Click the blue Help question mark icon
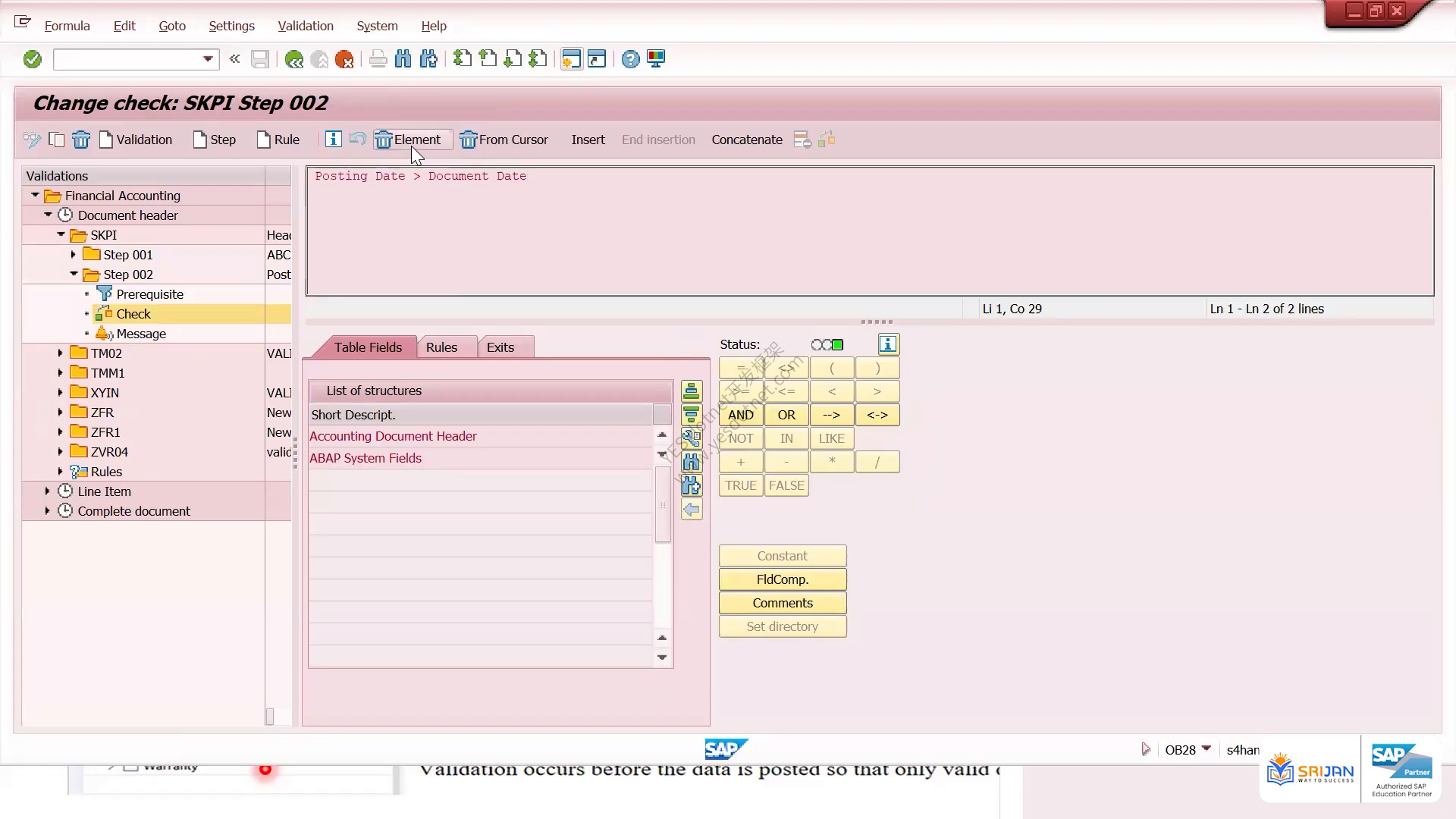This screenshot has height=819, width=1456. click(630, 59)
